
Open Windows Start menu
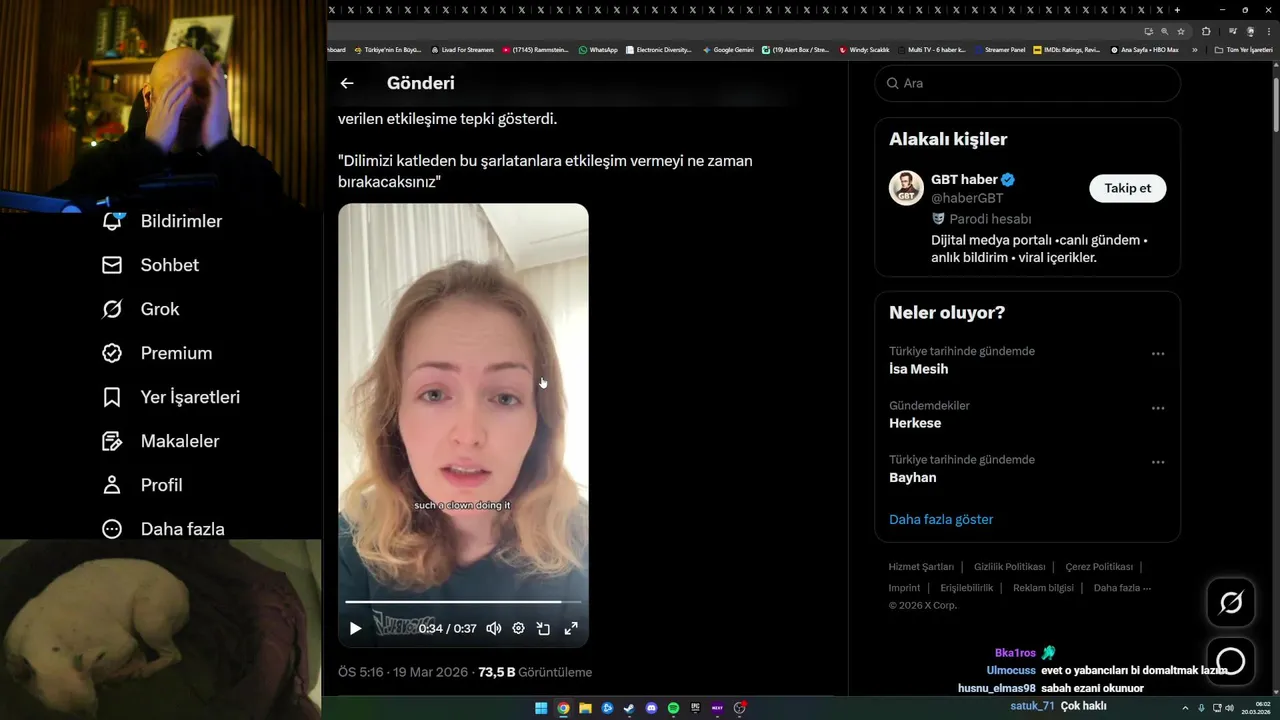pyautogui.click(x=541, y=708)
